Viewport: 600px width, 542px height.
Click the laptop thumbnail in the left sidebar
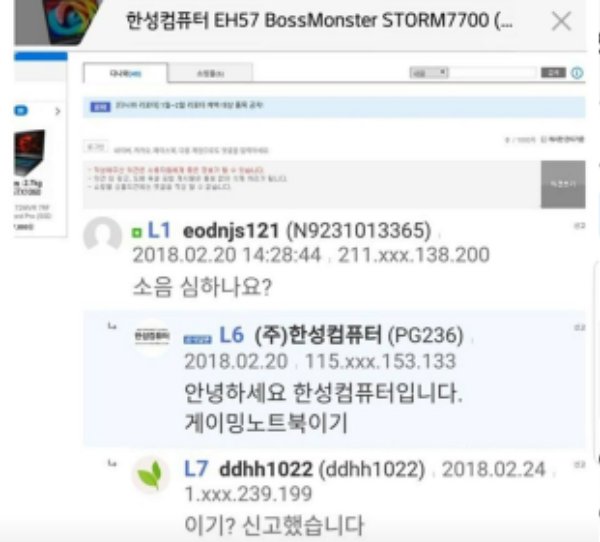point(29,152)
